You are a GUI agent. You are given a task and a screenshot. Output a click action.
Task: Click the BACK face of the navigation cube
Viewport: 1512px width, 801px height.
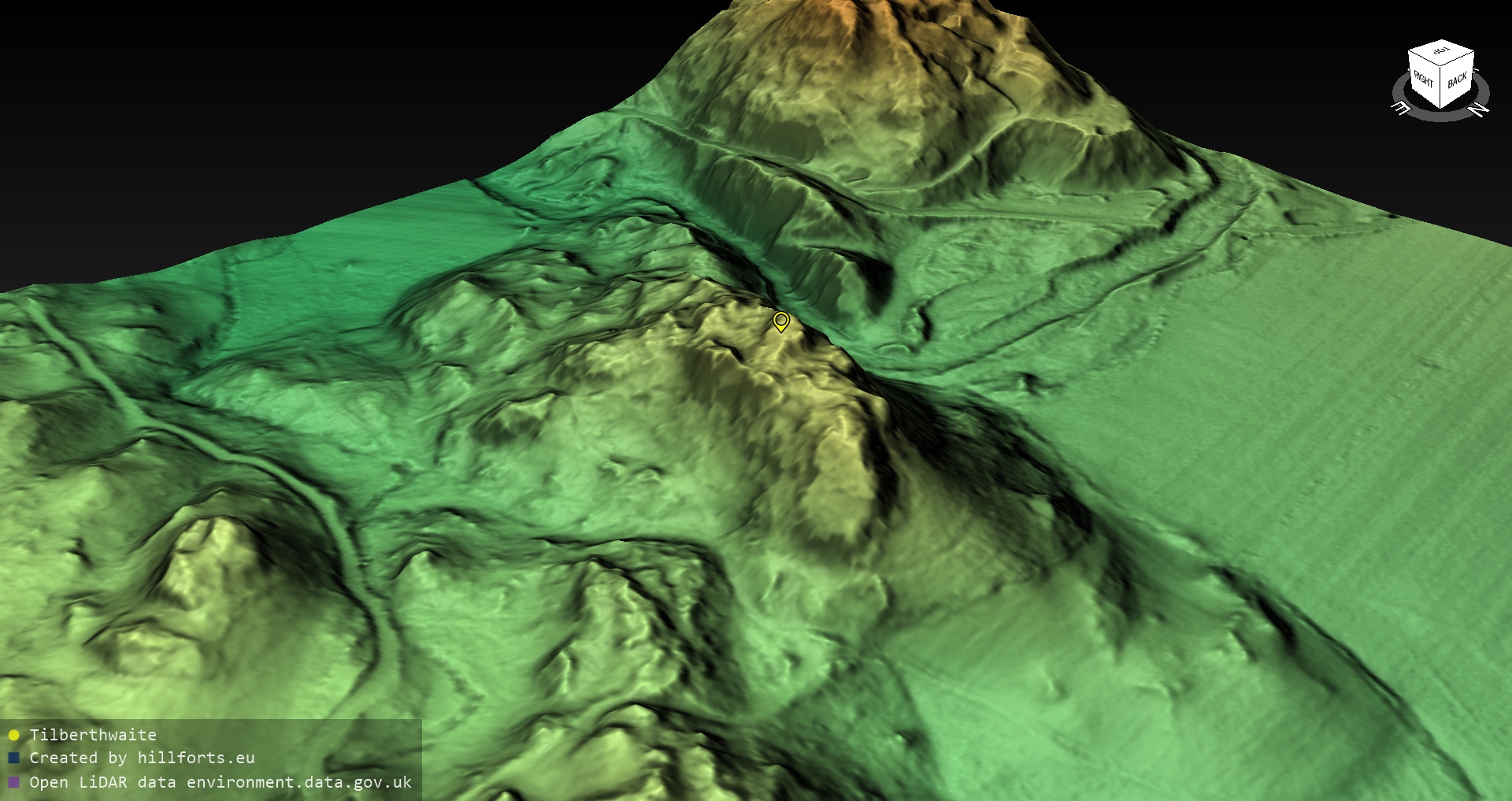click(x=1456, y=80)
